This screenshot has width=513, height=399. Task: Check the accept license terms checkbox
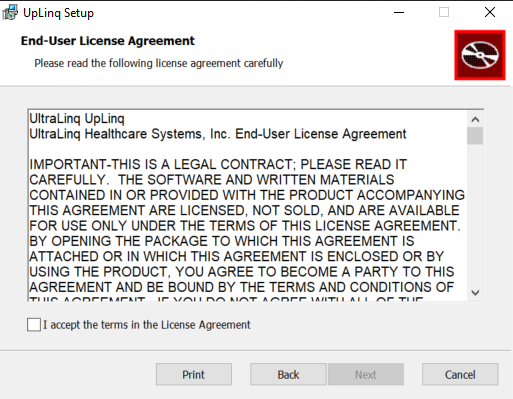pyautogui.click(x=34, y=325)
